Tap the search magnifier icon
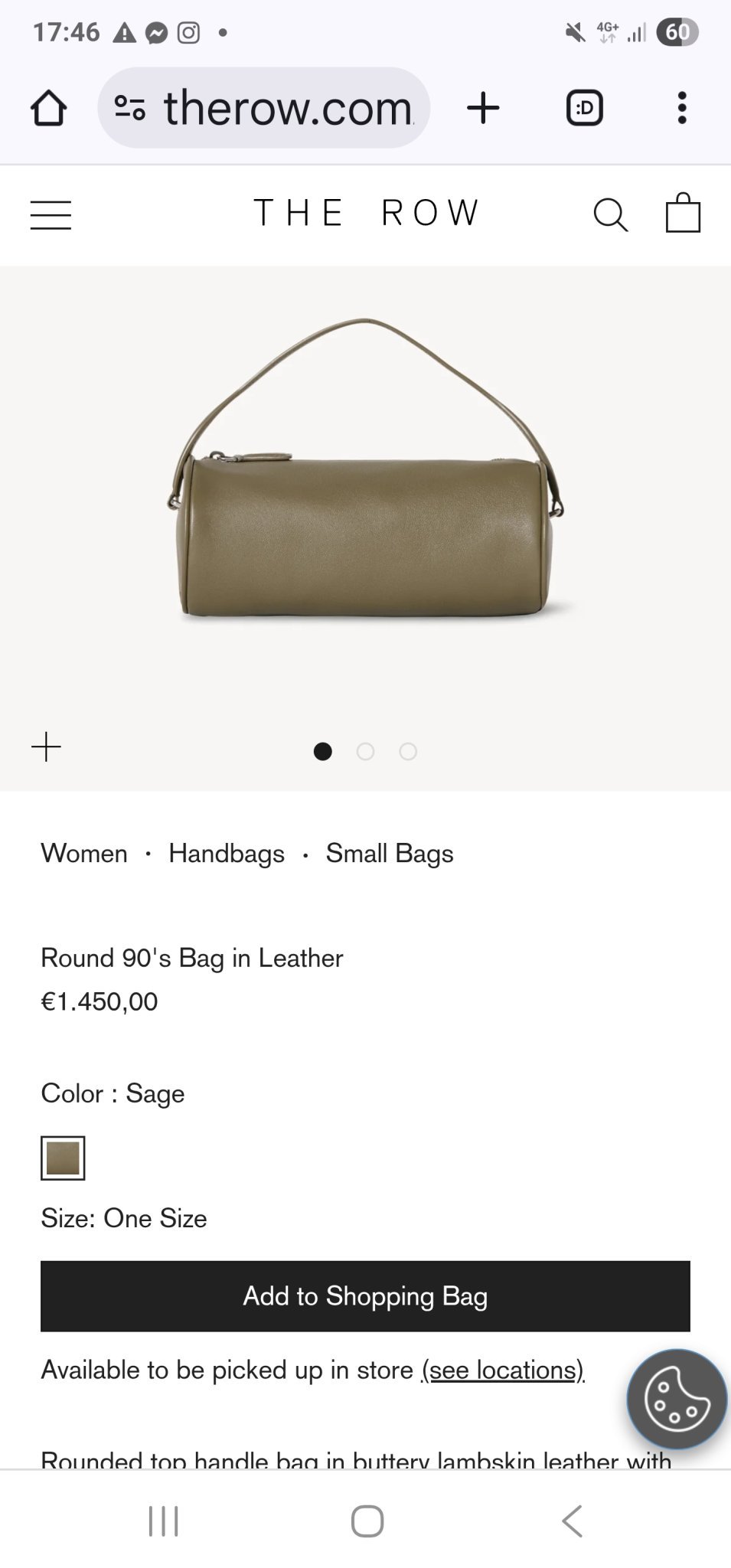Image resolution: width=731 pixels, height=1568 pixels. click(x=611, y=214)
